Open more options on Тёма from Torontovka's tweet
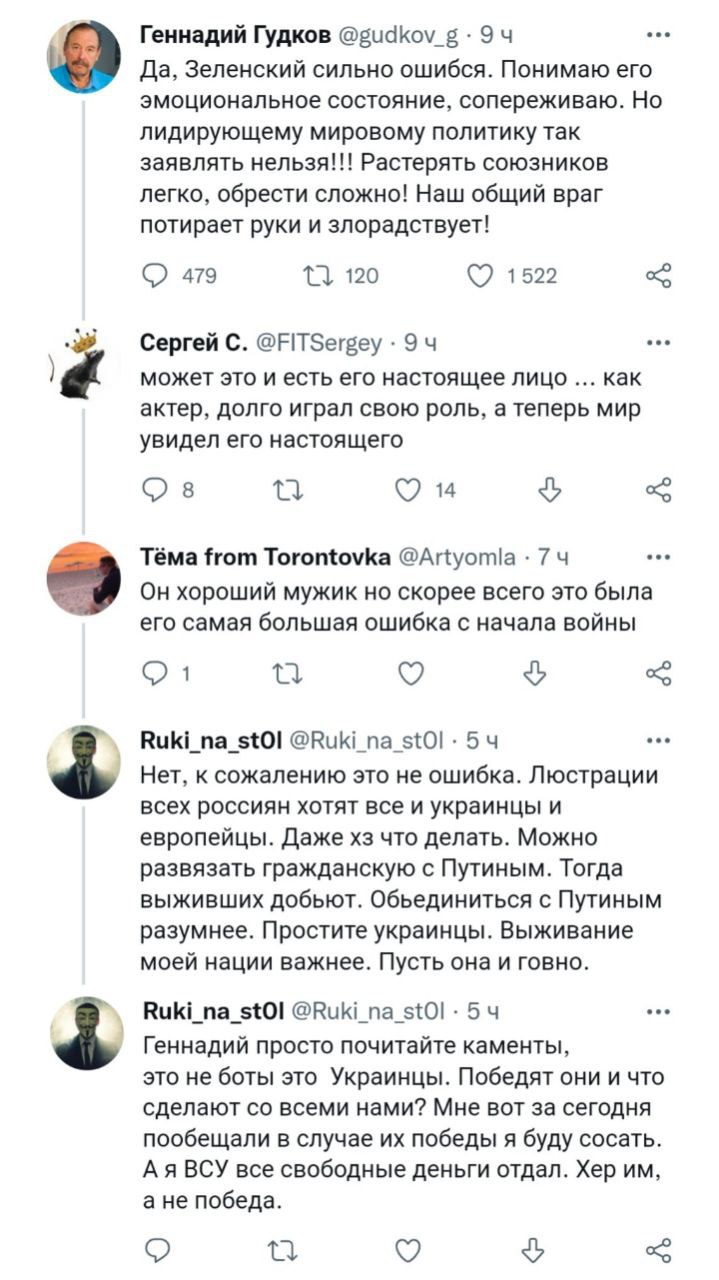 (658, 557)
